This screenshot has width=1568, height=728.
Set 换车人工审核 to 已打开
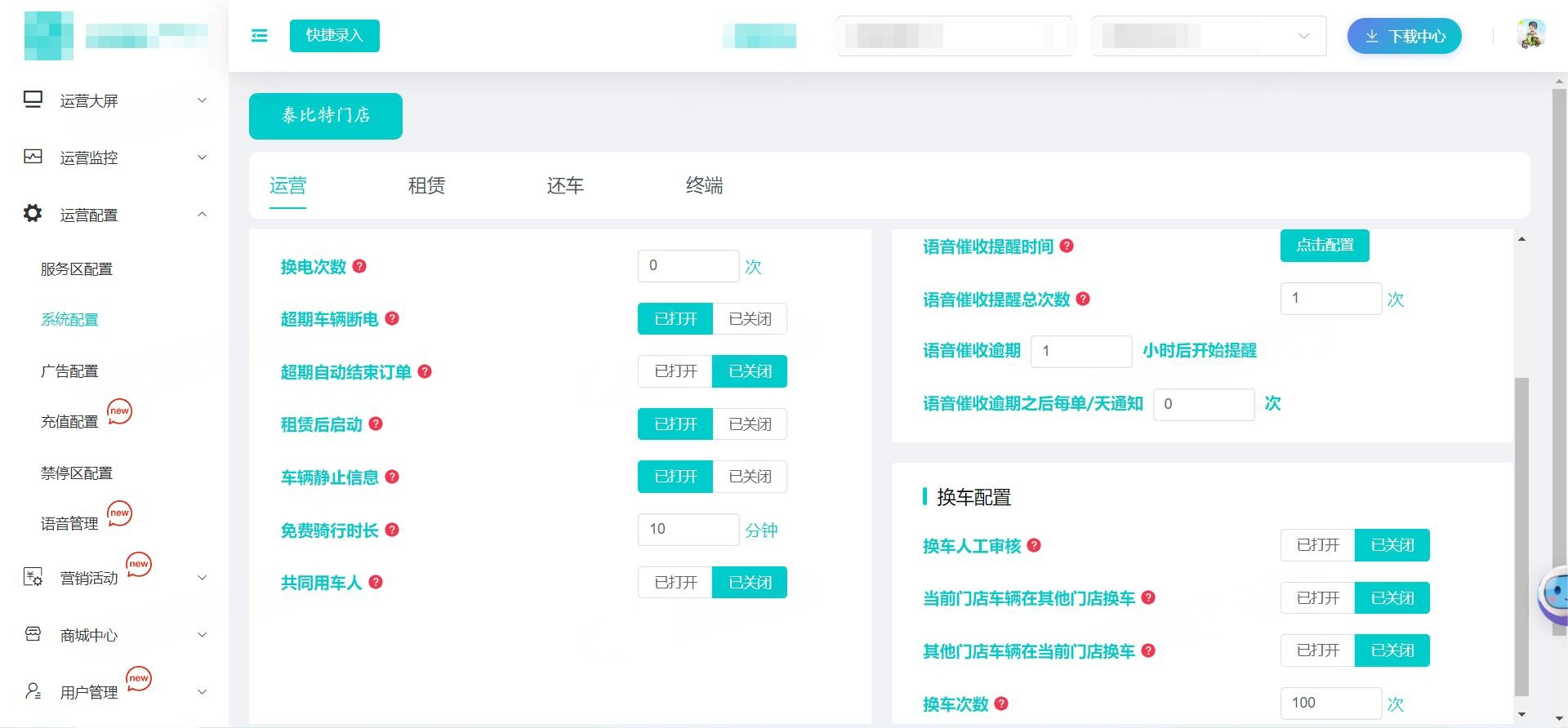1318,545
